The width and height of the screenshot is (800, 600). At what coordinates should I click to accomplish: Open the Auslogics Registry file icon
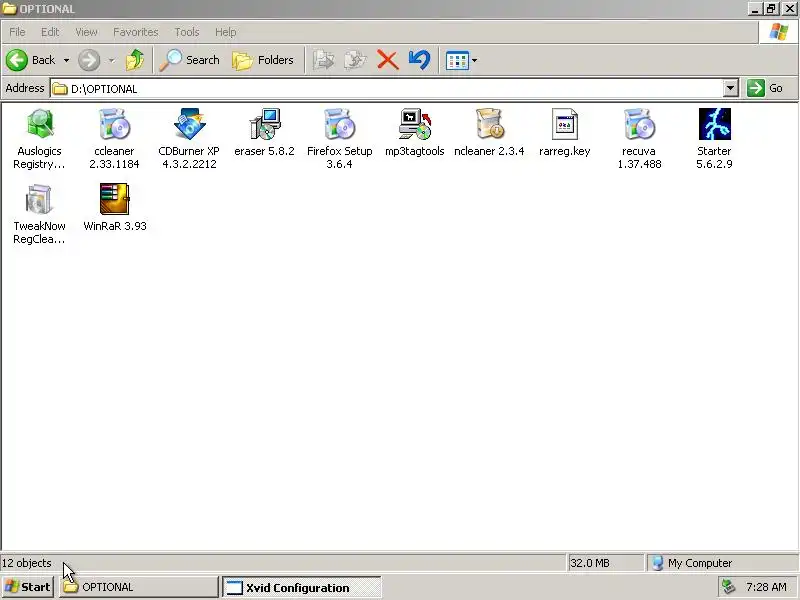coord(39,124)
